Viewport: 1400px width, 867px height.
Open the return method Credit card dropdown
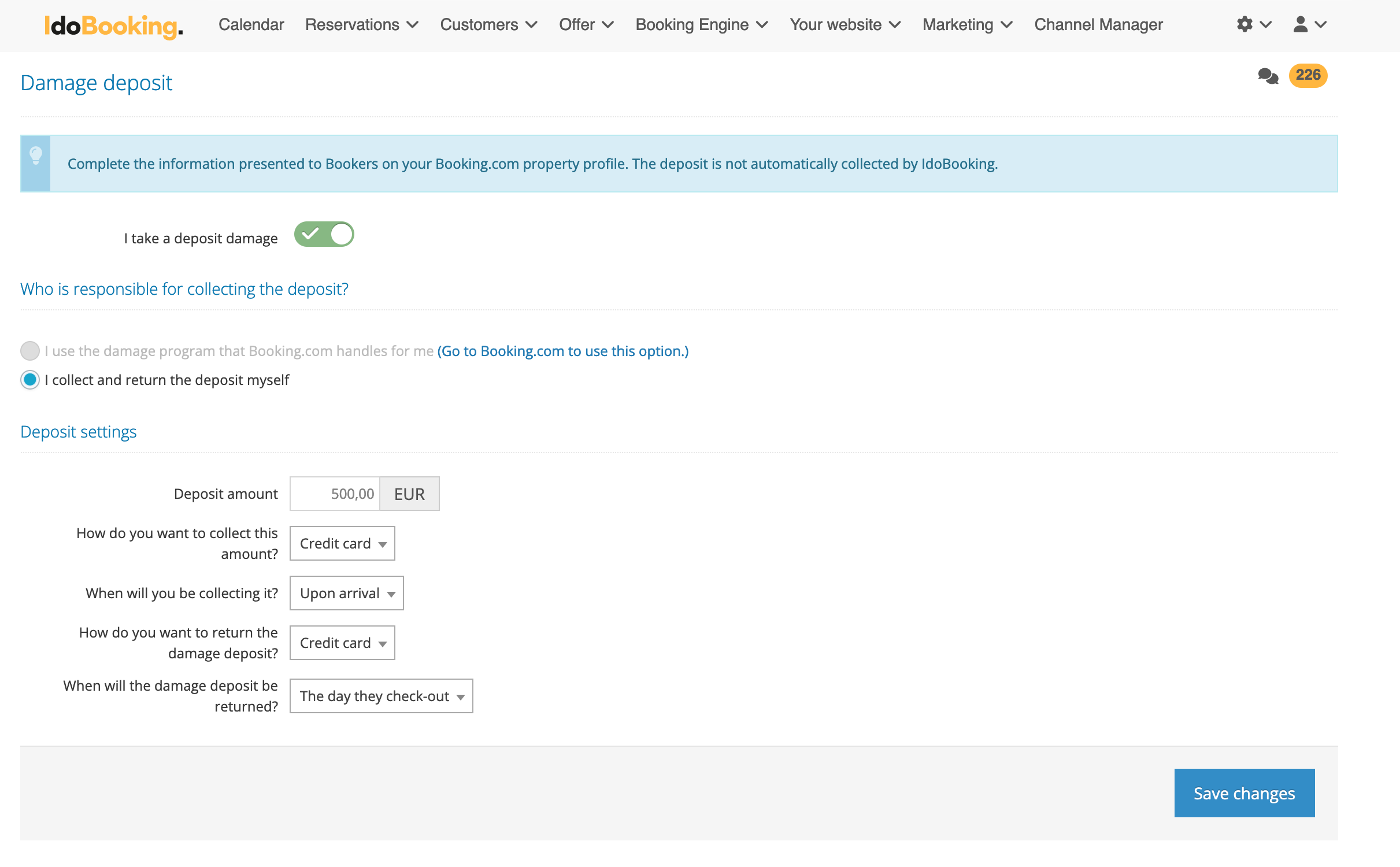point(342,643)
